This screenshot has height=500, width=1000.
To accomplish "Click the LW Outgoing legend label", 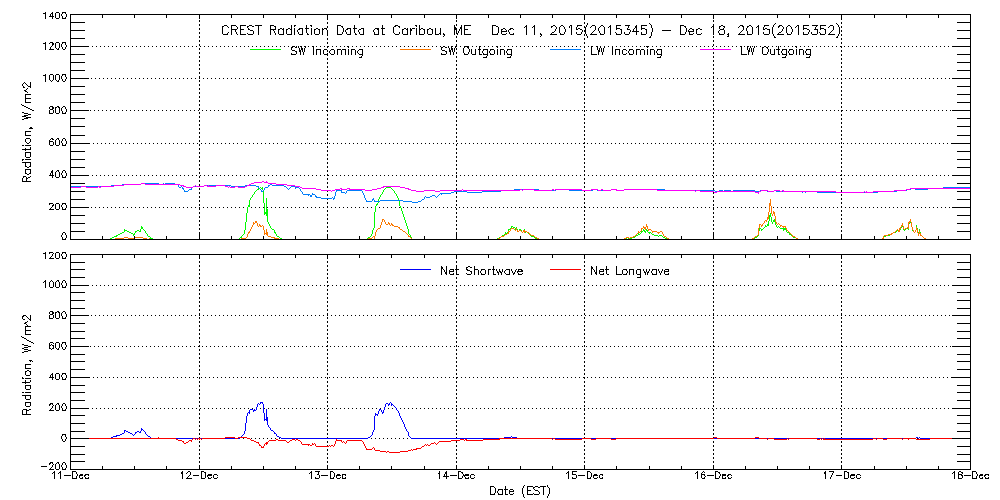I will [x=775, y=52].
